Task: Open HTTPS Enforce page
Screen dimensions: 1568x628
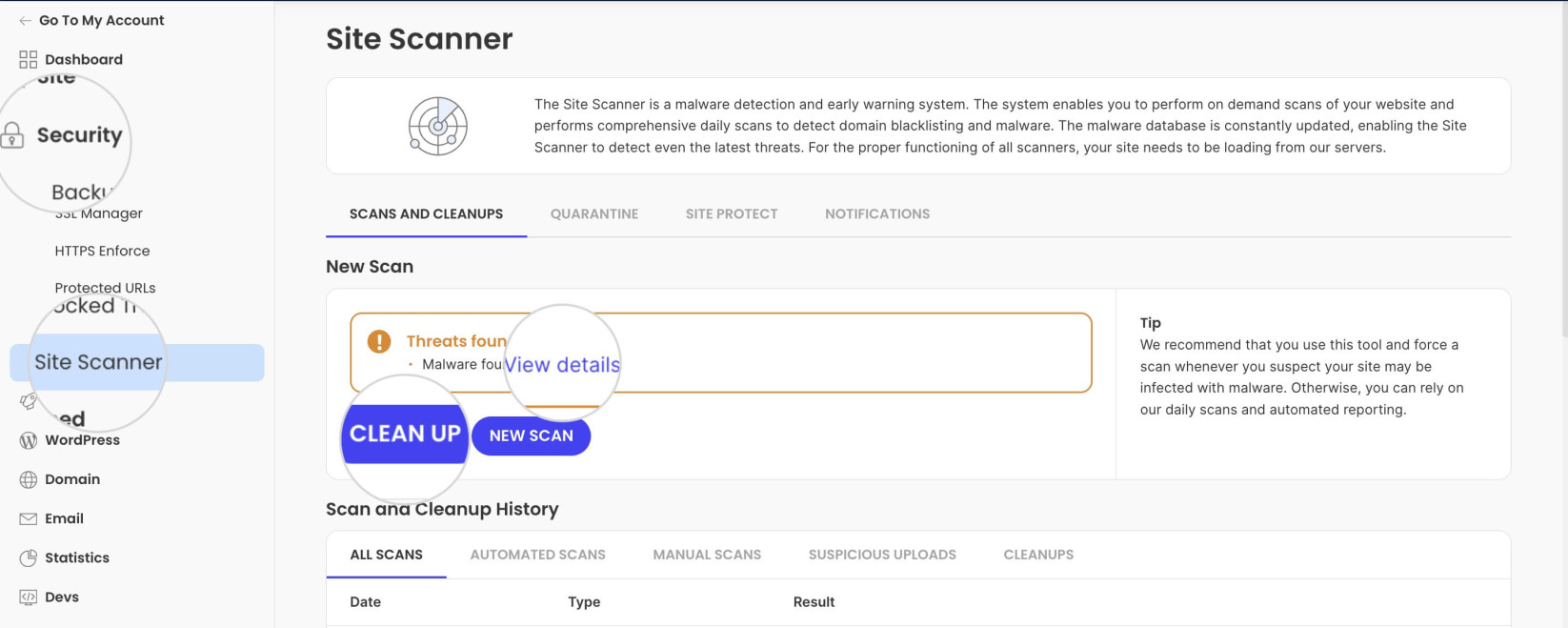Action: (x=102, y=251)
